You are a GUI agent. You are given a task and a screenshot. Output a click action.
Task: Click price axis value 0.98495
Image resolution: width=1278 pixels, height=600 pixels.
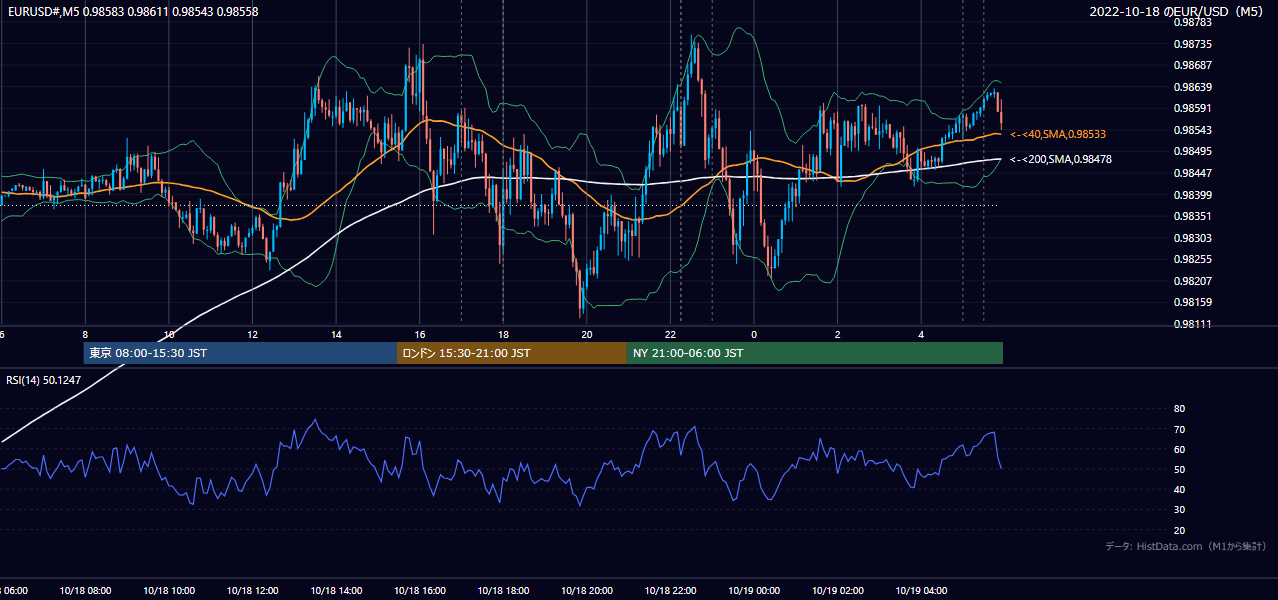[x=1192, y=151]
